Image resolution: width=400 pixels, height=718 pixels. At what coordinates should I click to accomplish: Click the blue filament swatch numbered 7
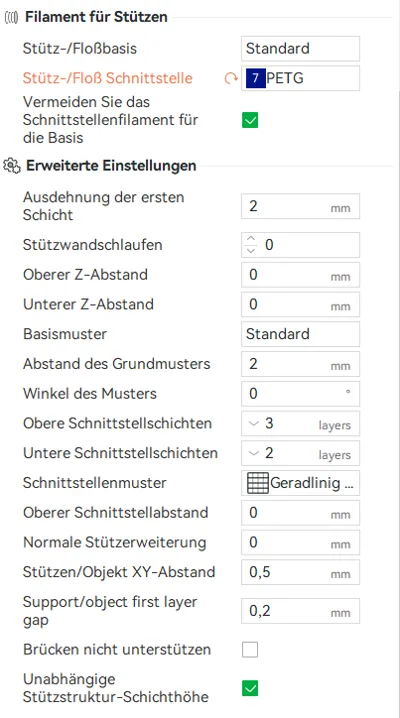255,78
